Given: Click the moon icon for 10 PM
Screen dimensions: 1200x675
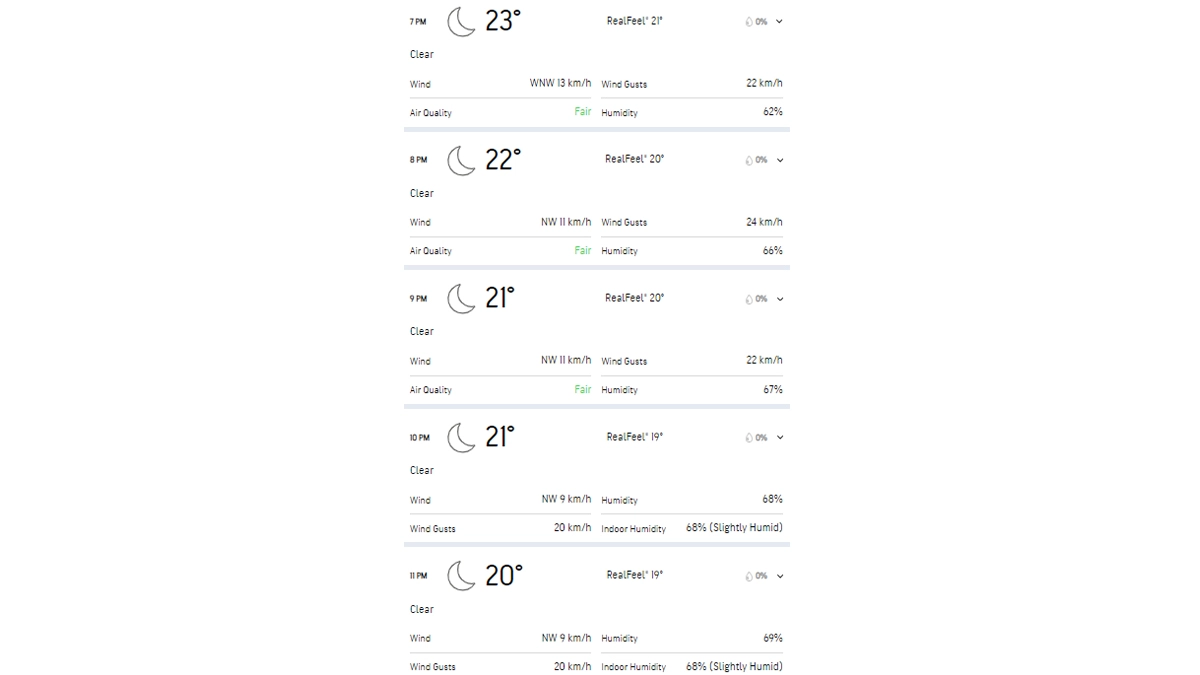Looking at the screenshot, I should [461, 437].
